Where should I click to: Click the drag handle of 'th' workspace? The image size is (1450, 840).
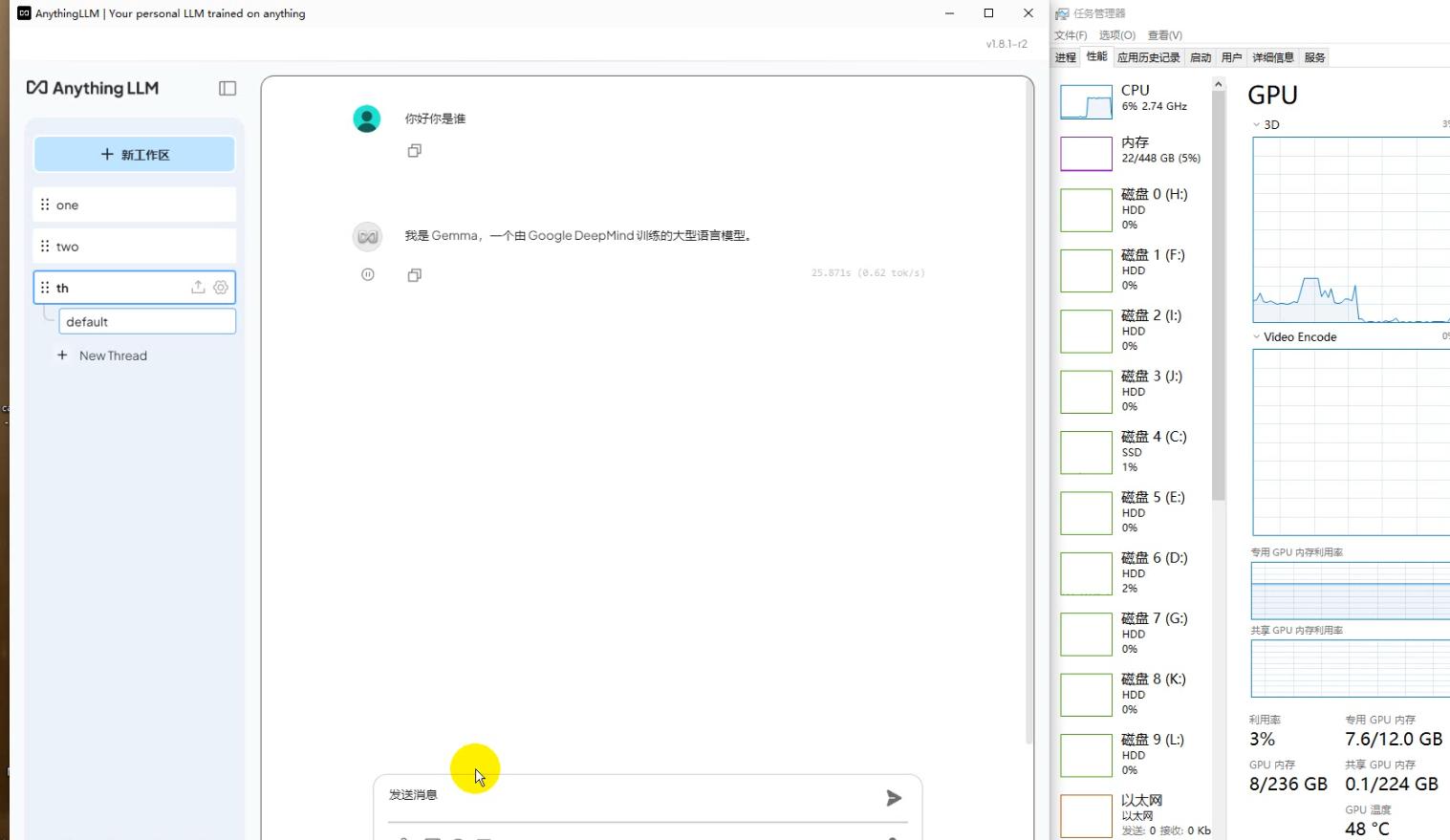(x=45, y=287)
